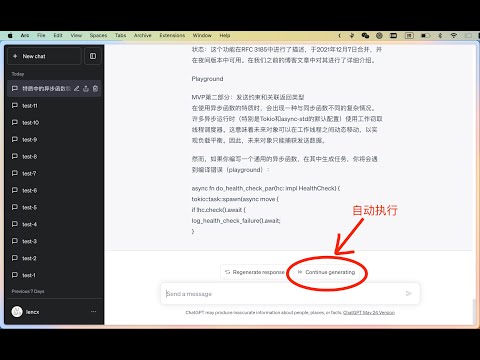
Task: Open the Archive menu
Action: click(x=143, y=35)
